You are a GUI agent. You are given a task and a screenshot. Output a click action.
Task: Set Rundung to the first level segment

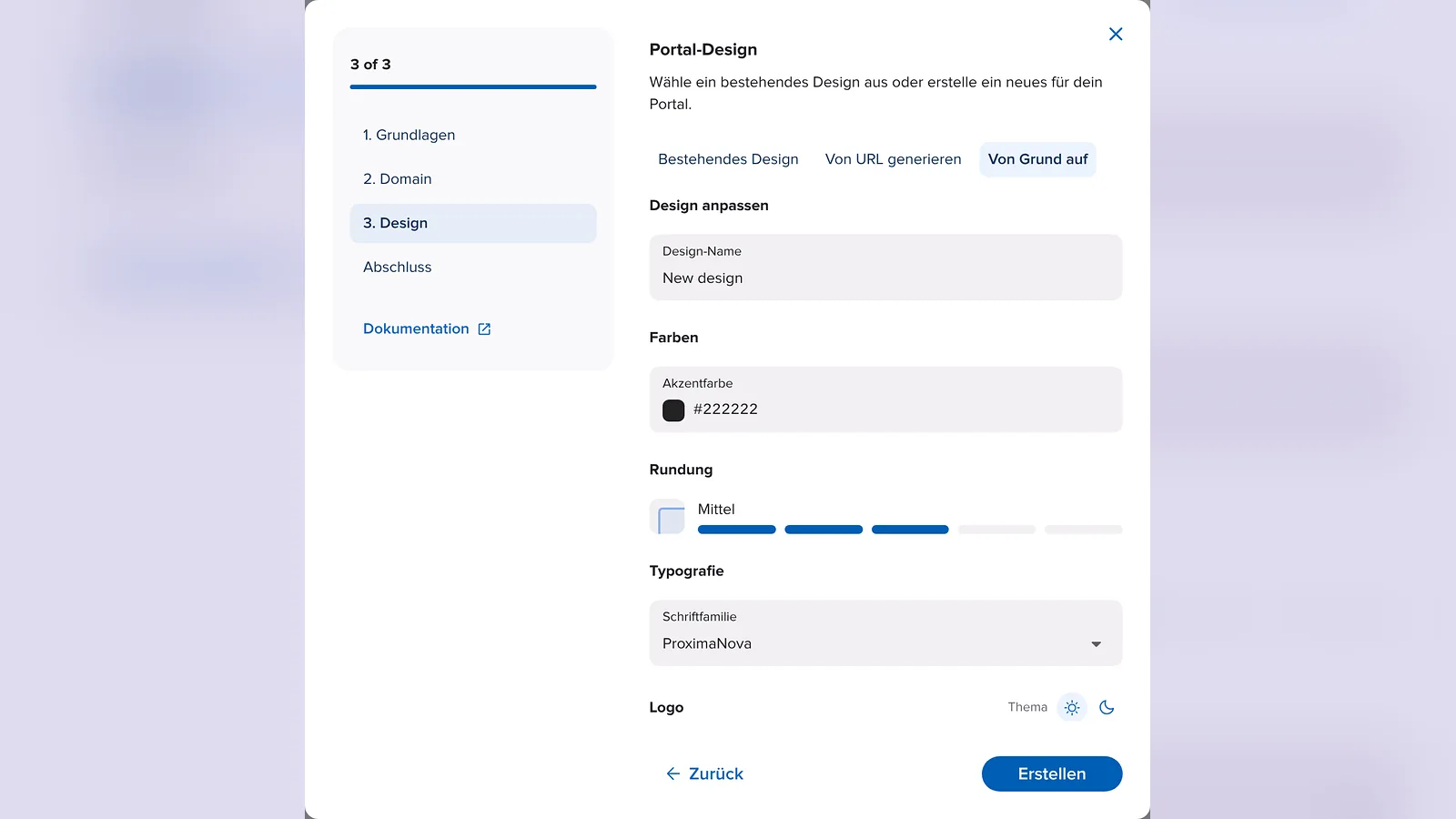click(736, 530)
